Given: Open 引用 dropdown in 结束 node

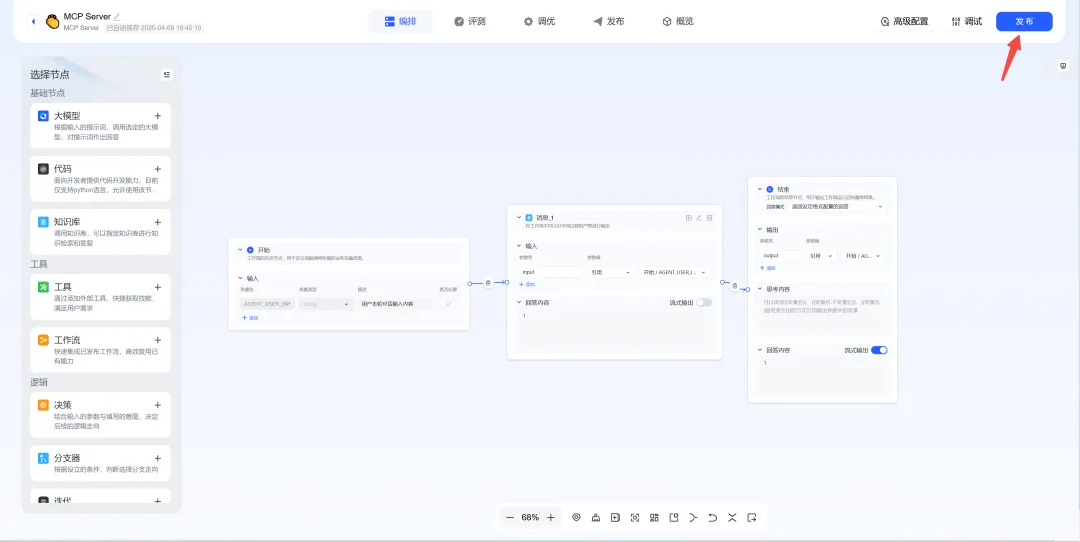Looking at the screenshot, I should (x=821, y=256).
